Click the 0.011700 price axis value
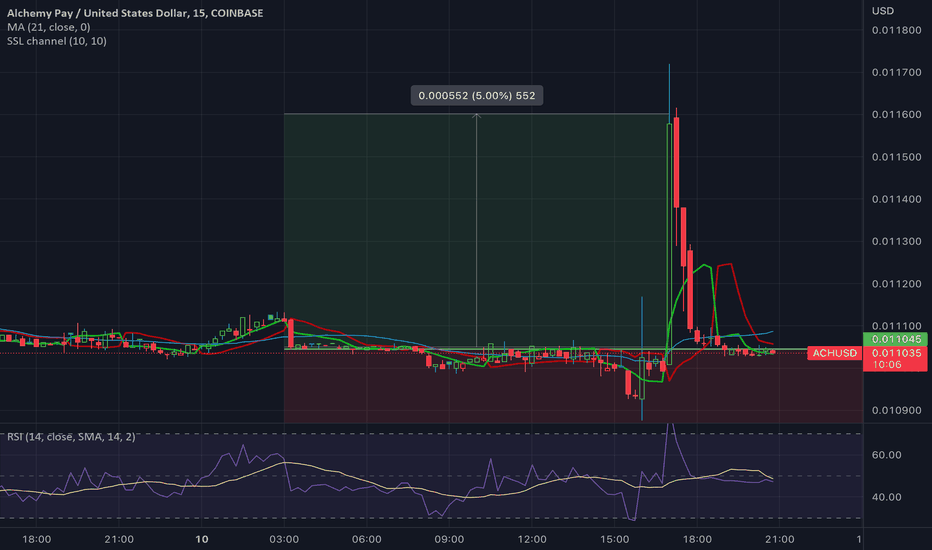Image resolution: width=932 pixels, height=550 pixels. (x=896, y=73)
